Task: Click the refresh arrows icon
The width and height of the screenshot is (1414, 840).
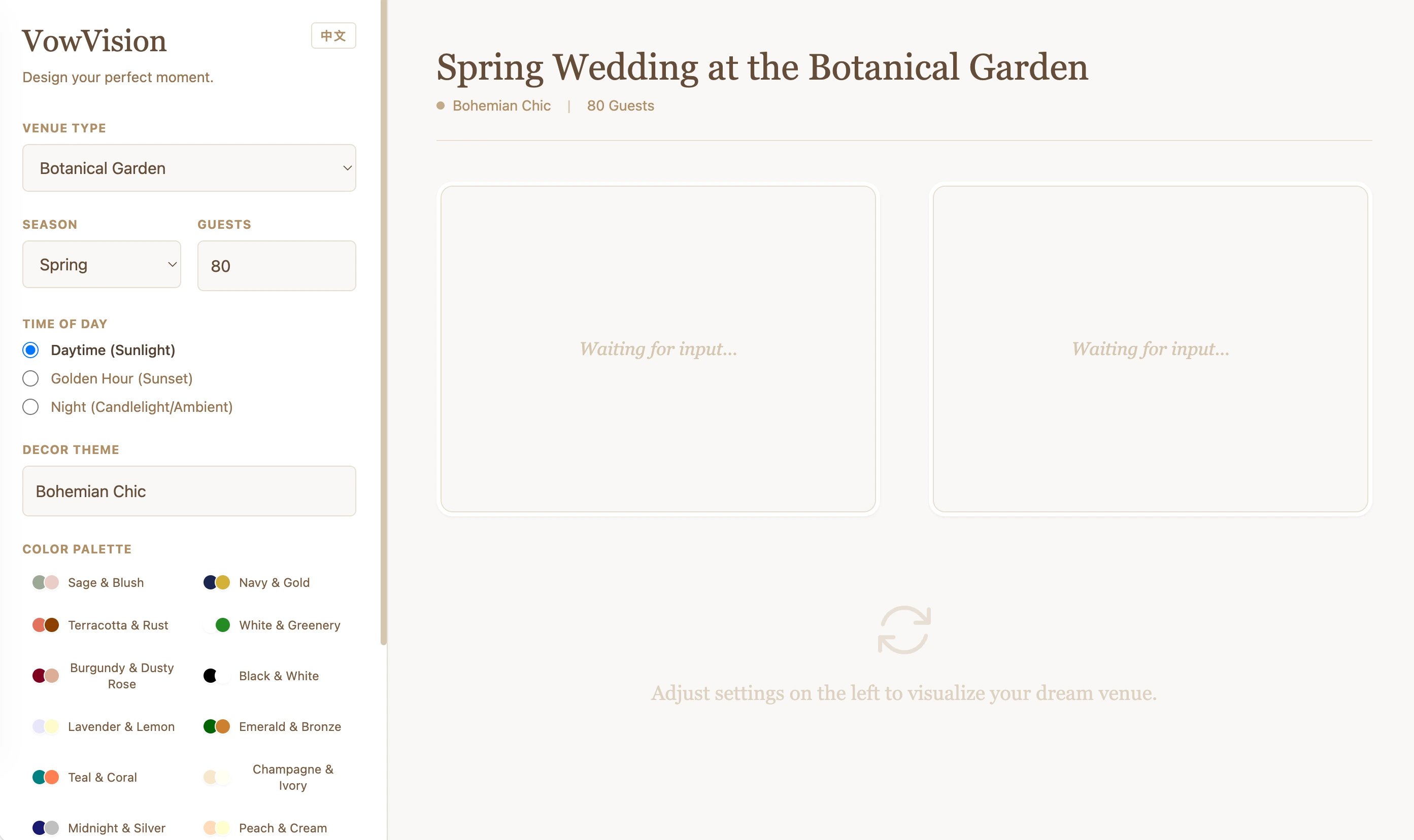Action: tap(904, 629)
